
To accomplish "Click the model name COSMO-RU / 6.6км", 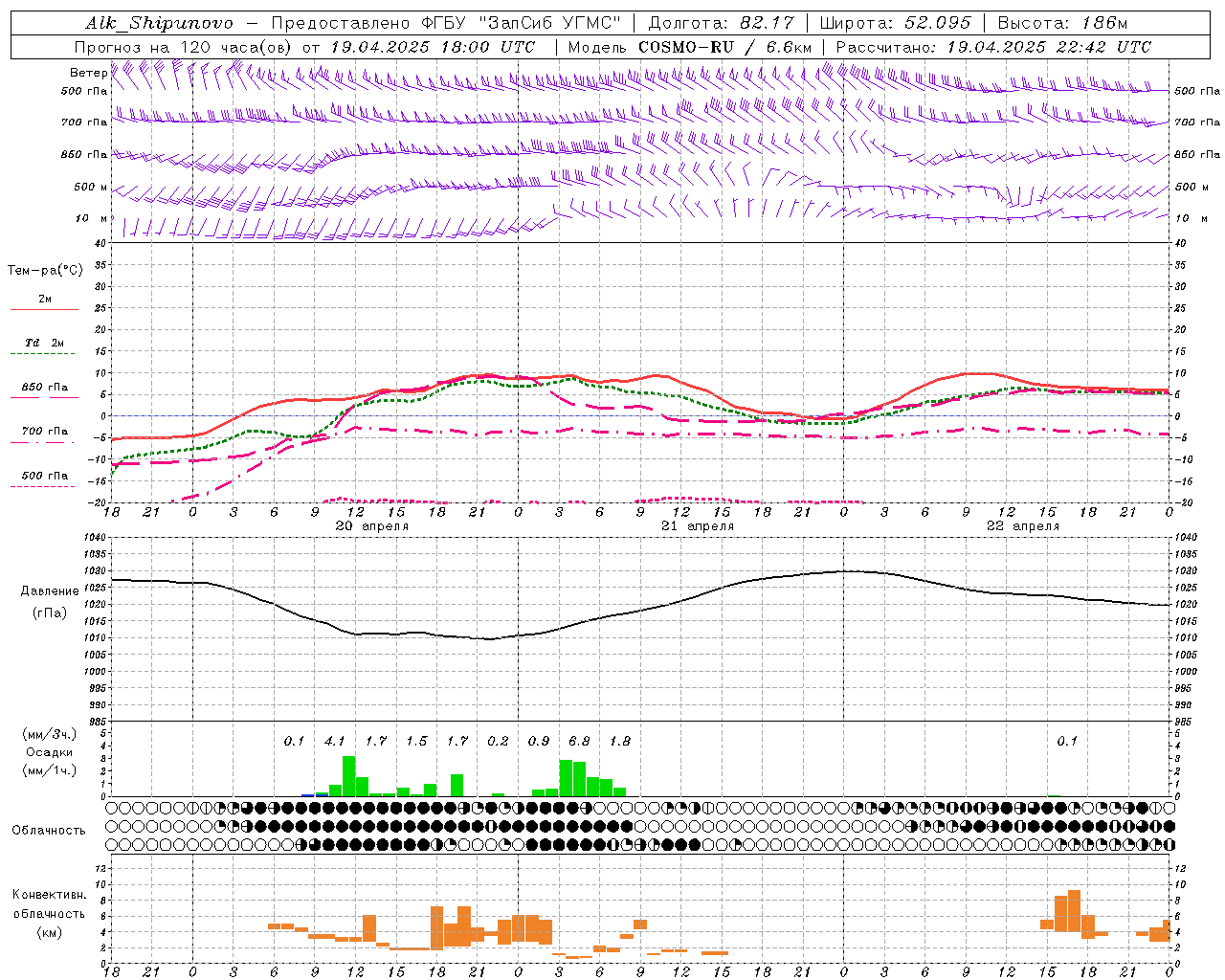I will coord(724,47).
